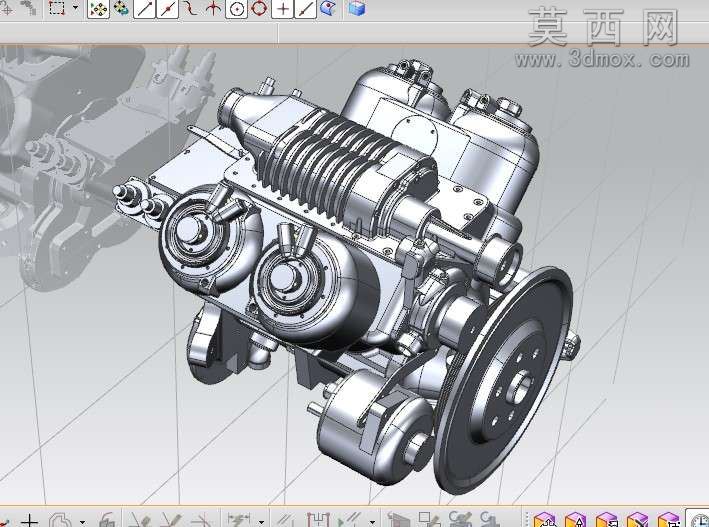
Task: Toggle Point on Curve snap
Action: click(x=305, y=8)
